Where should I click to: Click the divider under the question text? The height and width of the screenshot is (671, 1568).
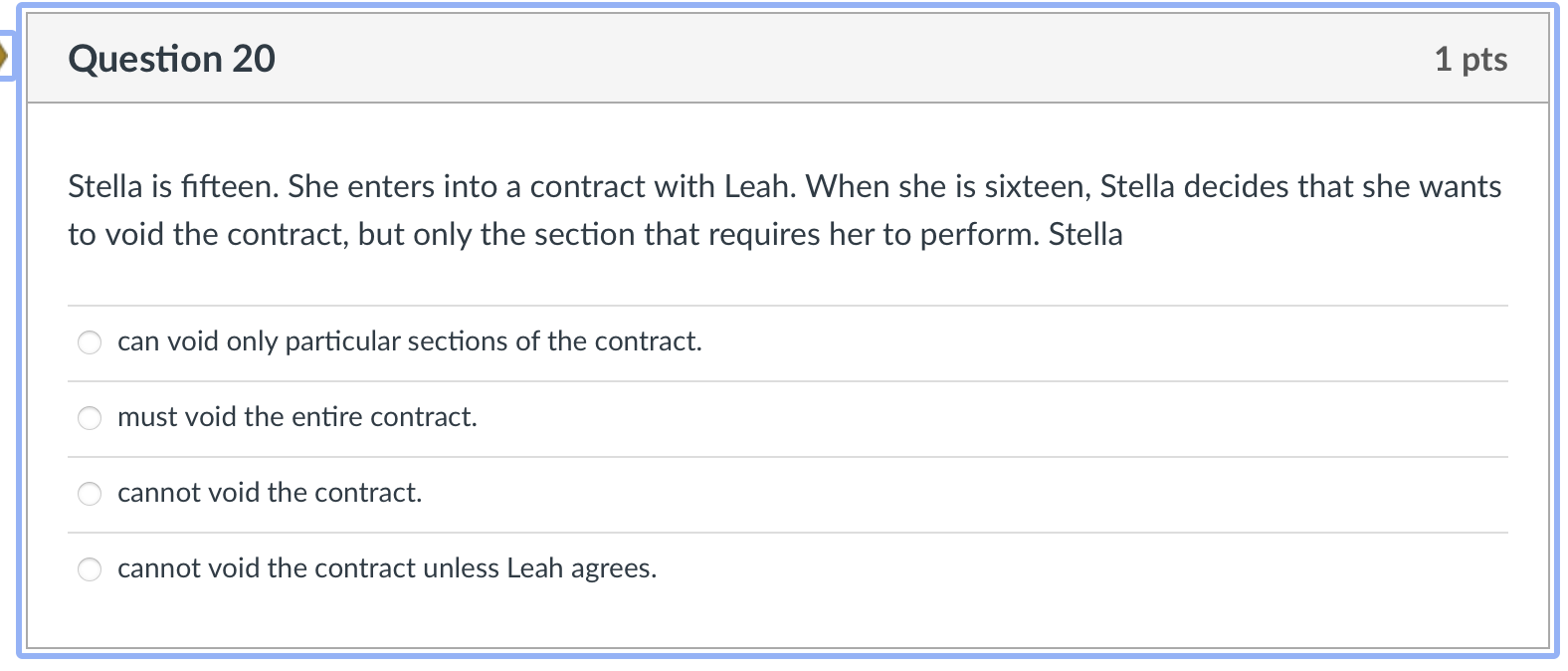coord(786,296)
